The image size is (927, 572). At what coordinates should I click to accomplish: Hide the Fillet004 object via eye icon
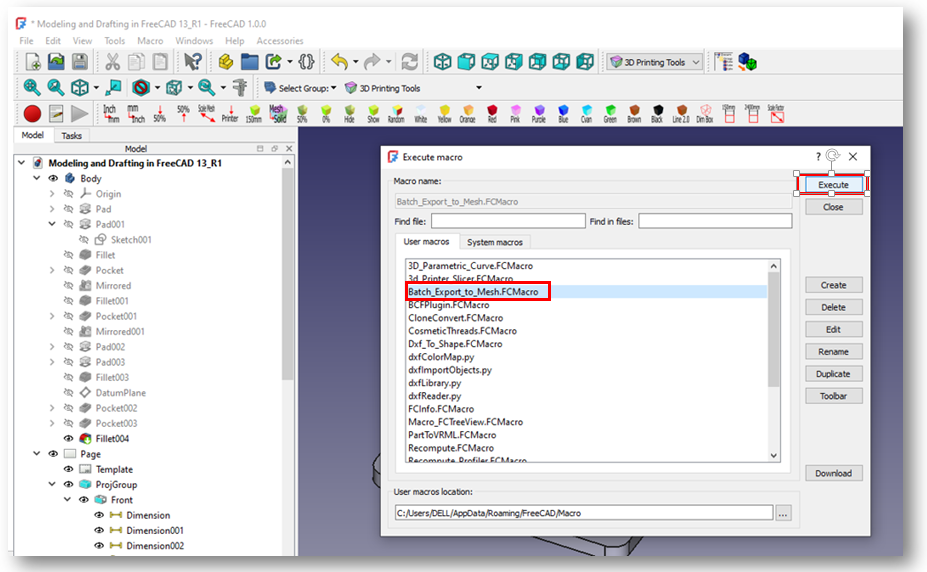click(68, 439)
